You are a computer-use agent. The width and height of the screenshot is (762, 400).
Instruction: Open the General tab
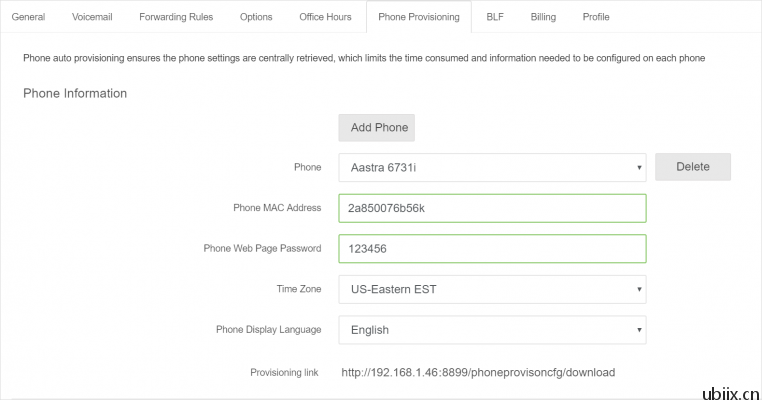click(x=28, y=17)
